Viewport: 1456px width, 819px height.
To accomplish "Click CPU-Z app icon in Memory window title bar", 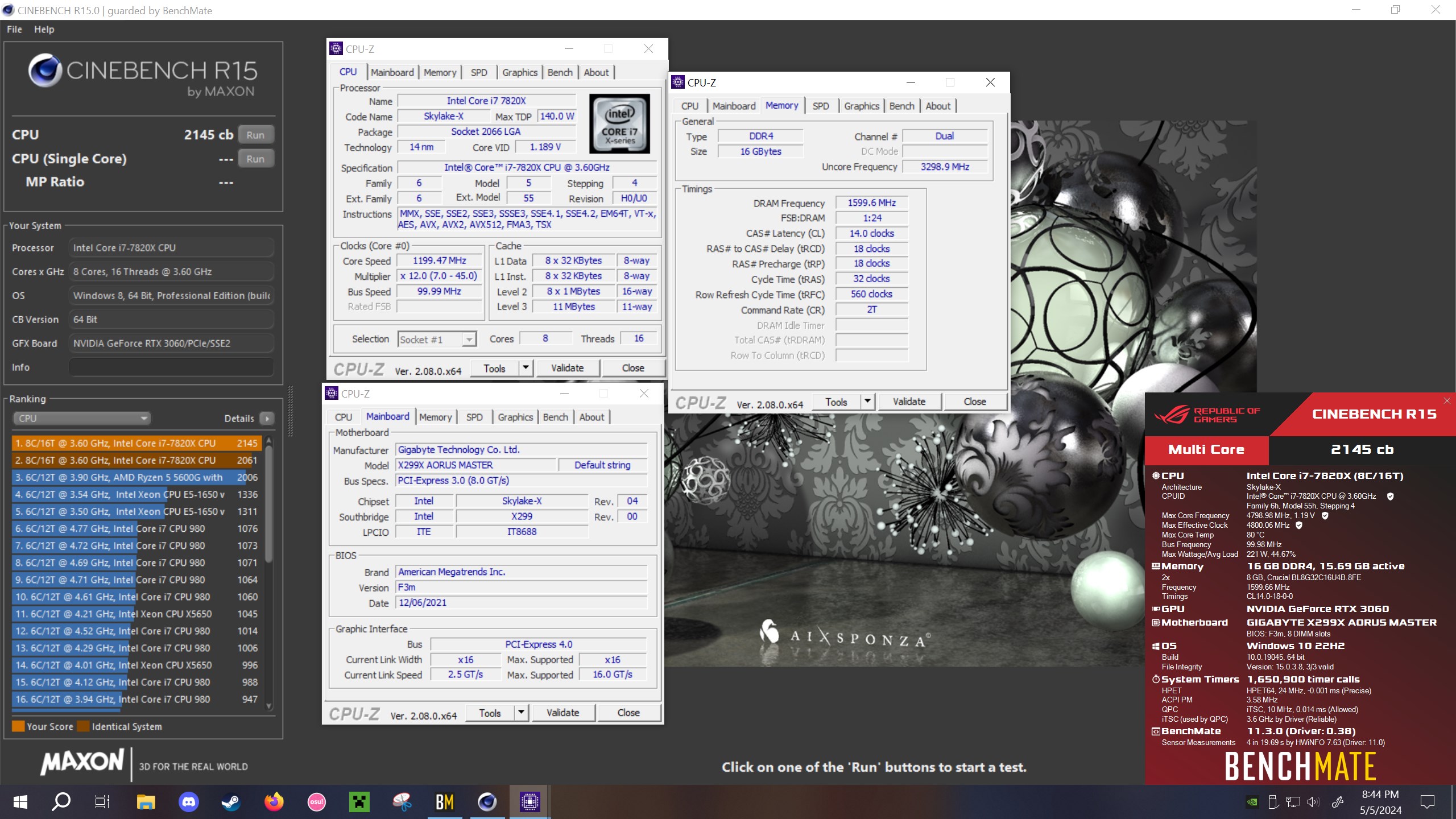I will (678, 82).
